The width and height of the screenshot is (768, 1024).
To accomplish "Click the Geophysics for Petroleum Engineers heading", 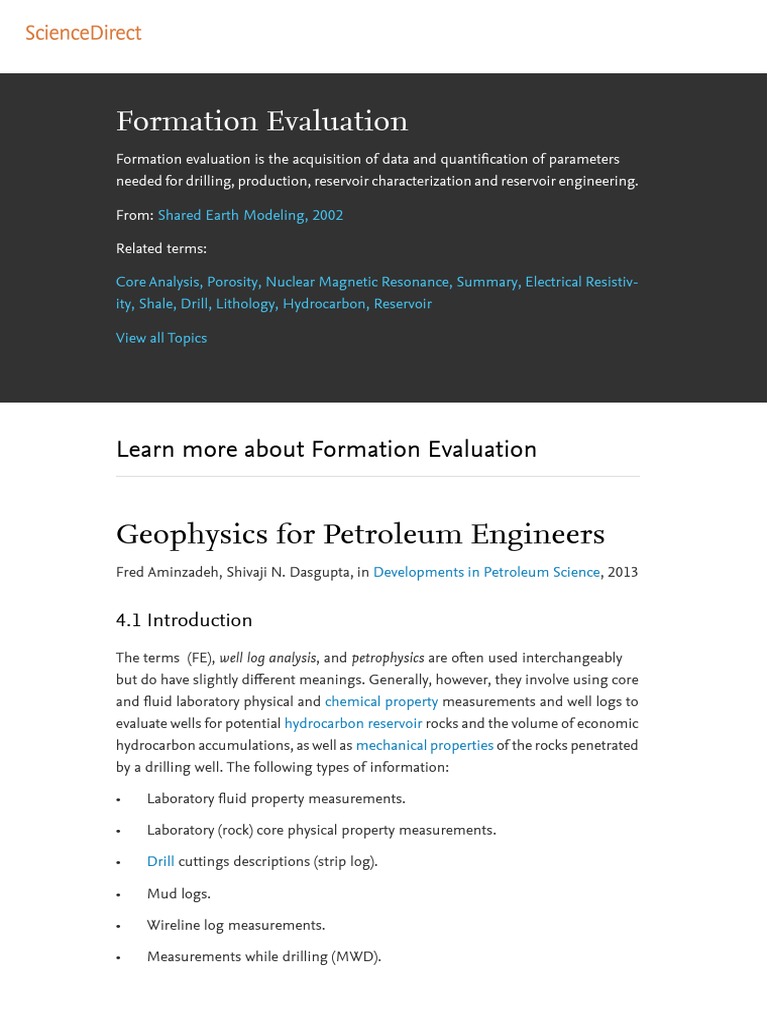I will click(360, 534).
